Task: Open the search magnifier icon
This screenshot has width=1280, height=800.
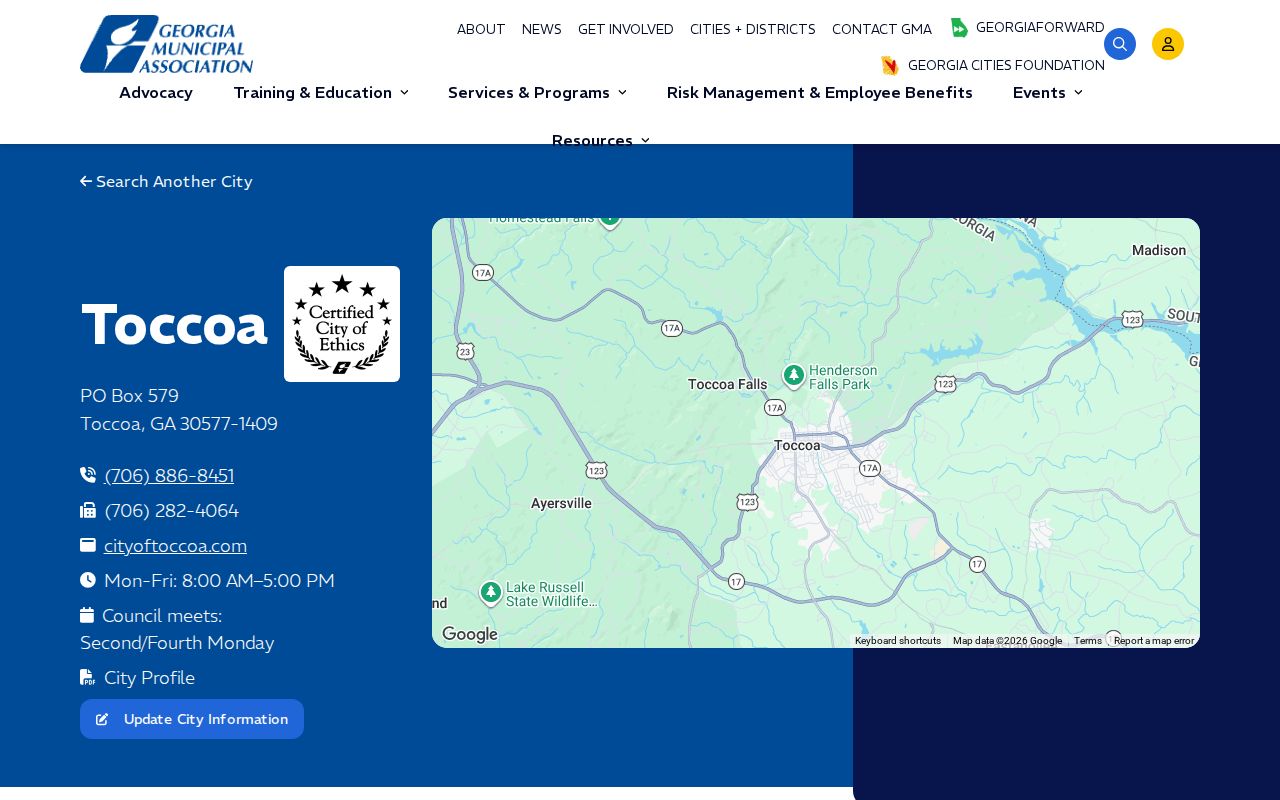Action: [x=1120, y=44]
